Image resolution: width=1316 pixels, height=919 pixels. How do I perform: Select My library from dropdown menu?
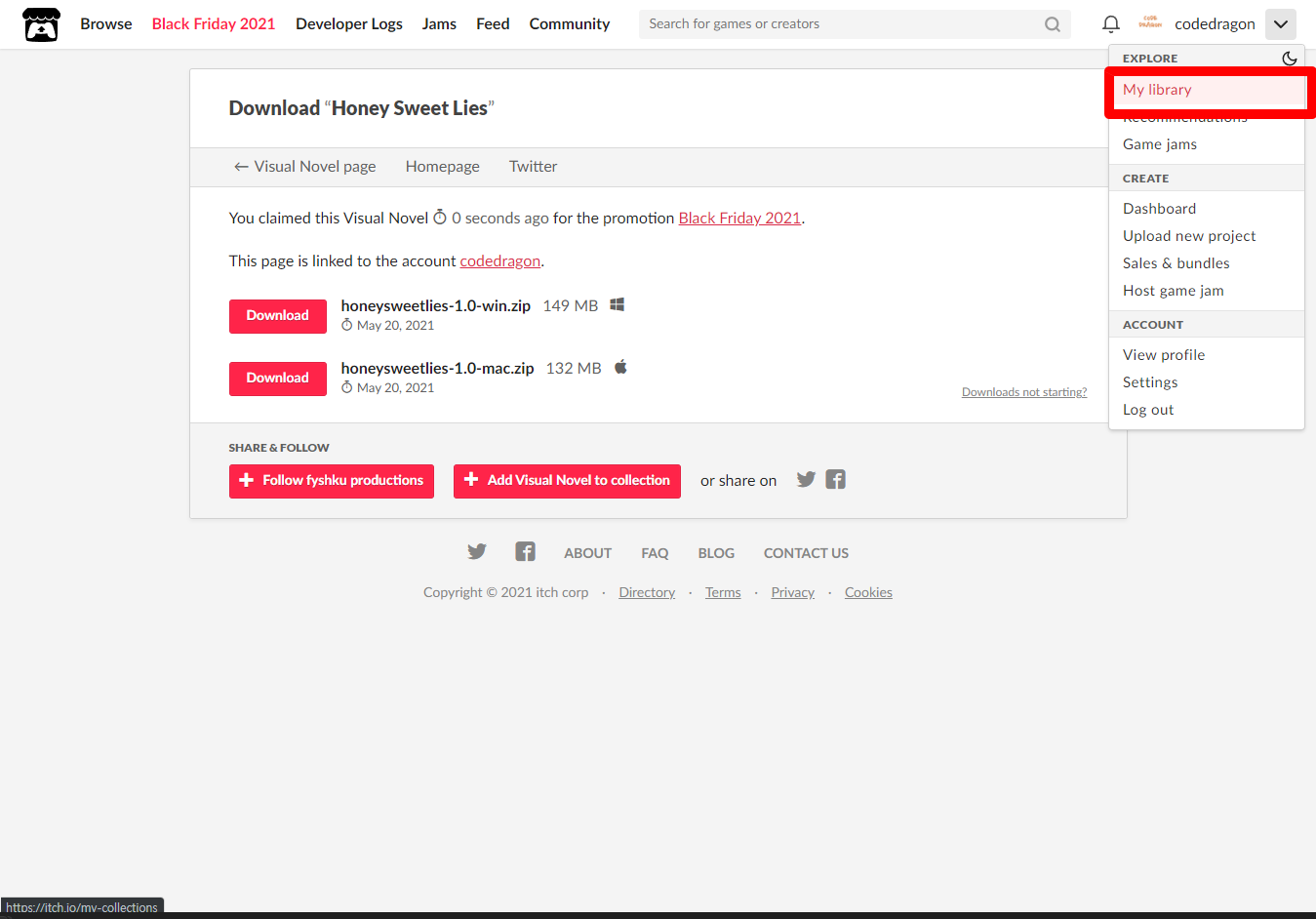tap(1207, 90)
